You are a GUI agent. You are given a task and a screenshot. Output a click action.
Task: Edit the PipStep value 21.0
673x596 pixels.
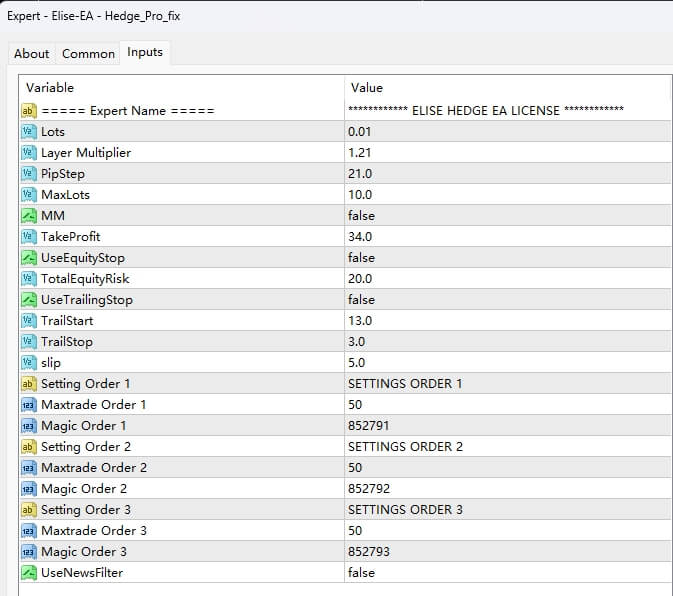pos(508,174)
